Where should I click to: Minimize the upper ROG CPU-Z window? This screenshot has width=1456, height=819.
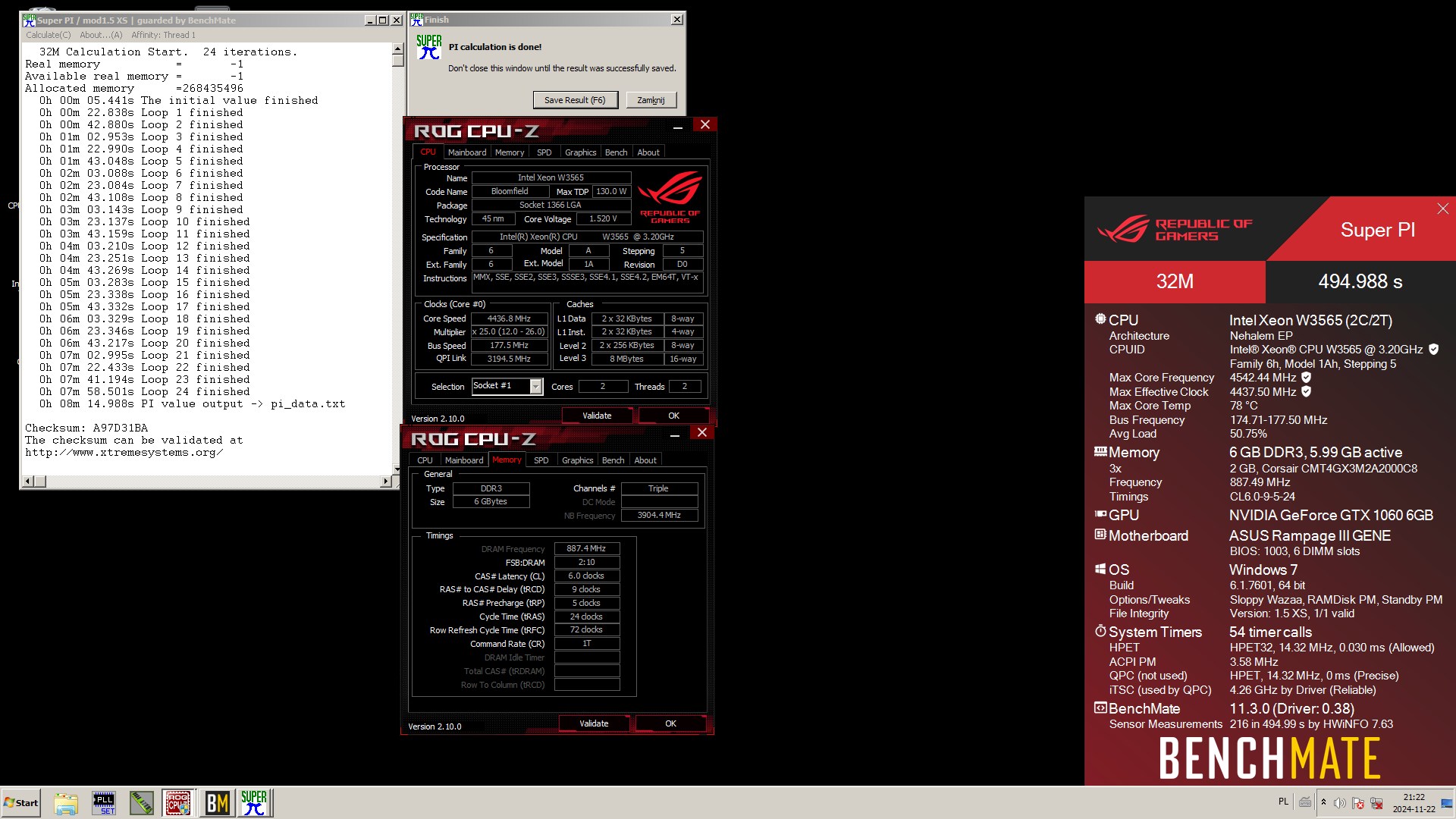tap(678, 126)
